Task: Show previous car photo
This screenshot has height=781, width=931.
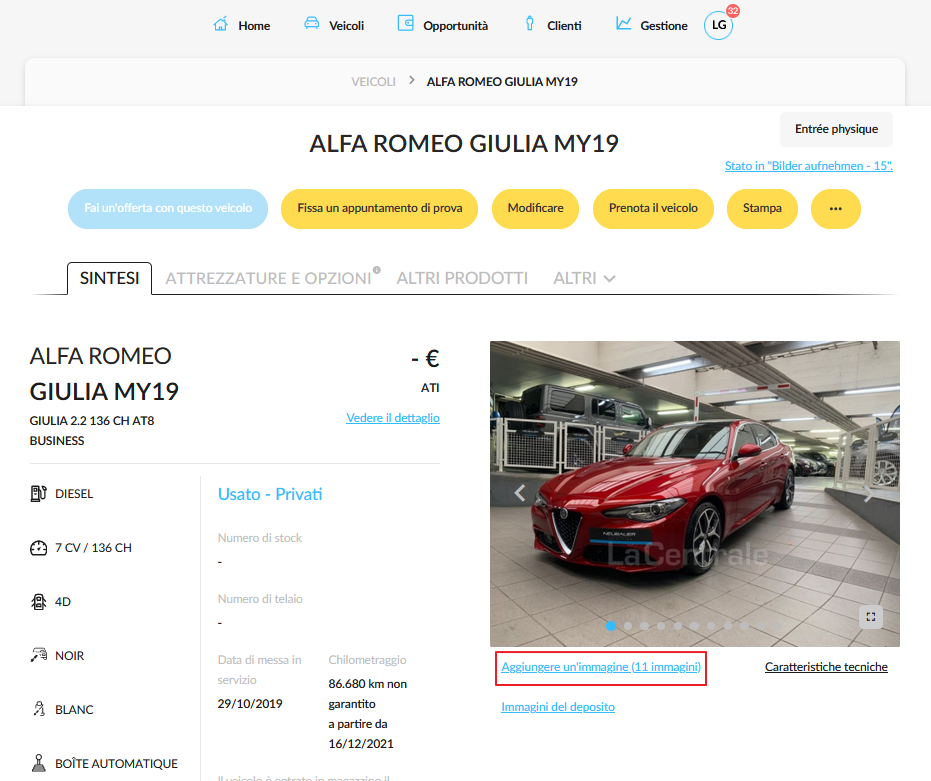Action: tap(520, 493)
